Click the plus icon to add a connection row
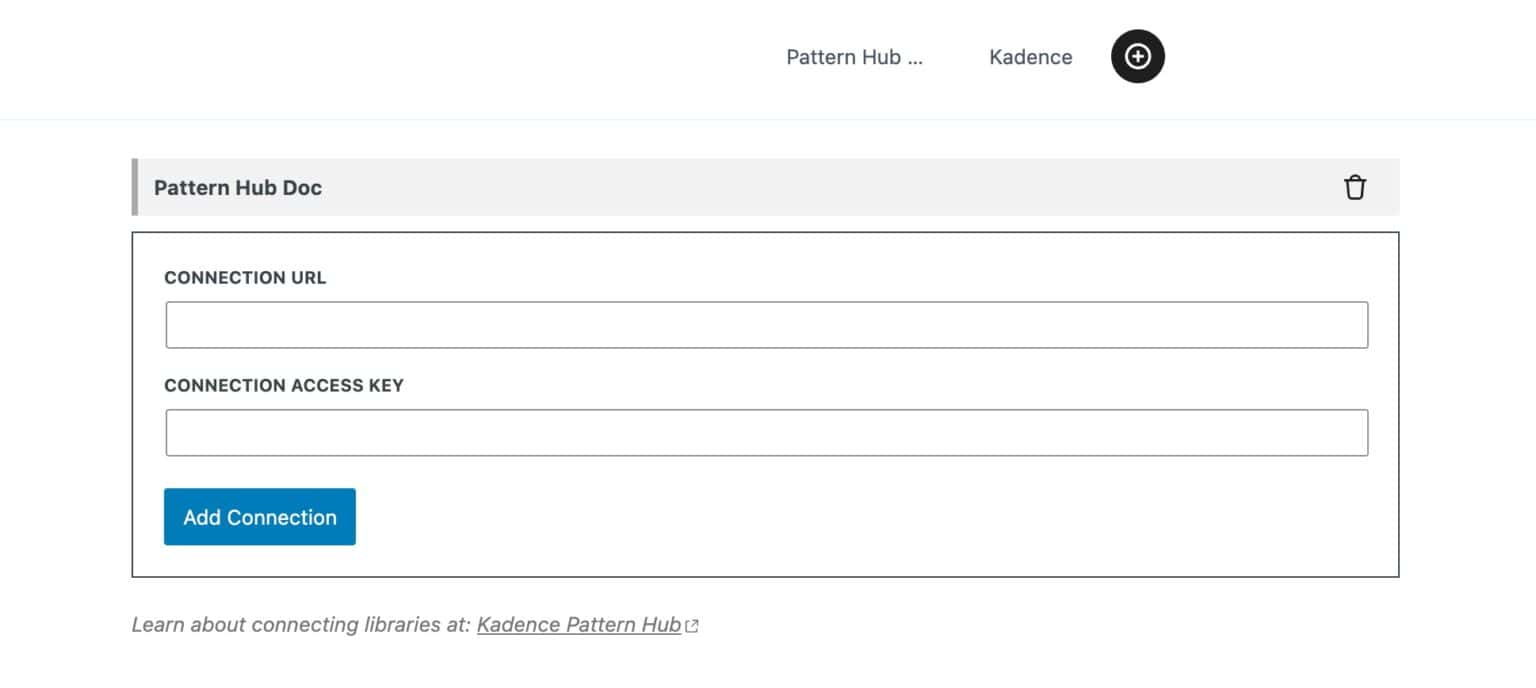 pos(1137,56)
